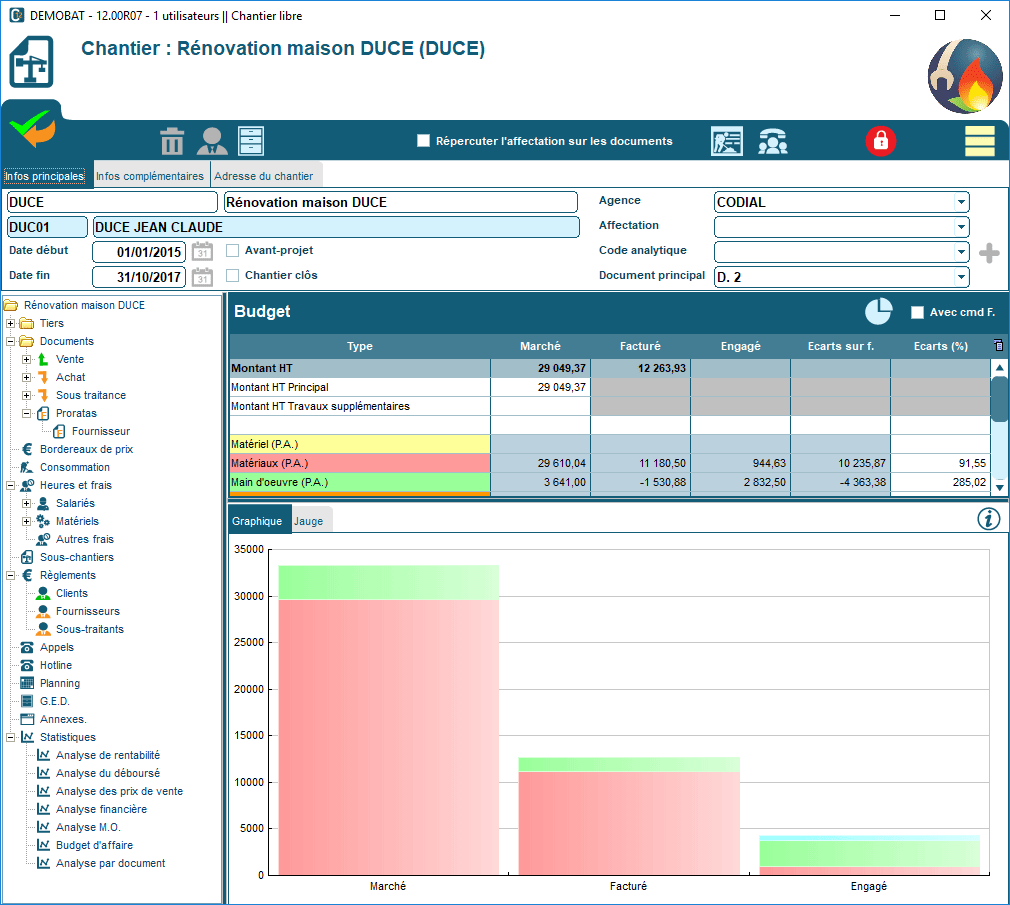Tick the Chantier clôs checkbox

[x=233, y=275]
